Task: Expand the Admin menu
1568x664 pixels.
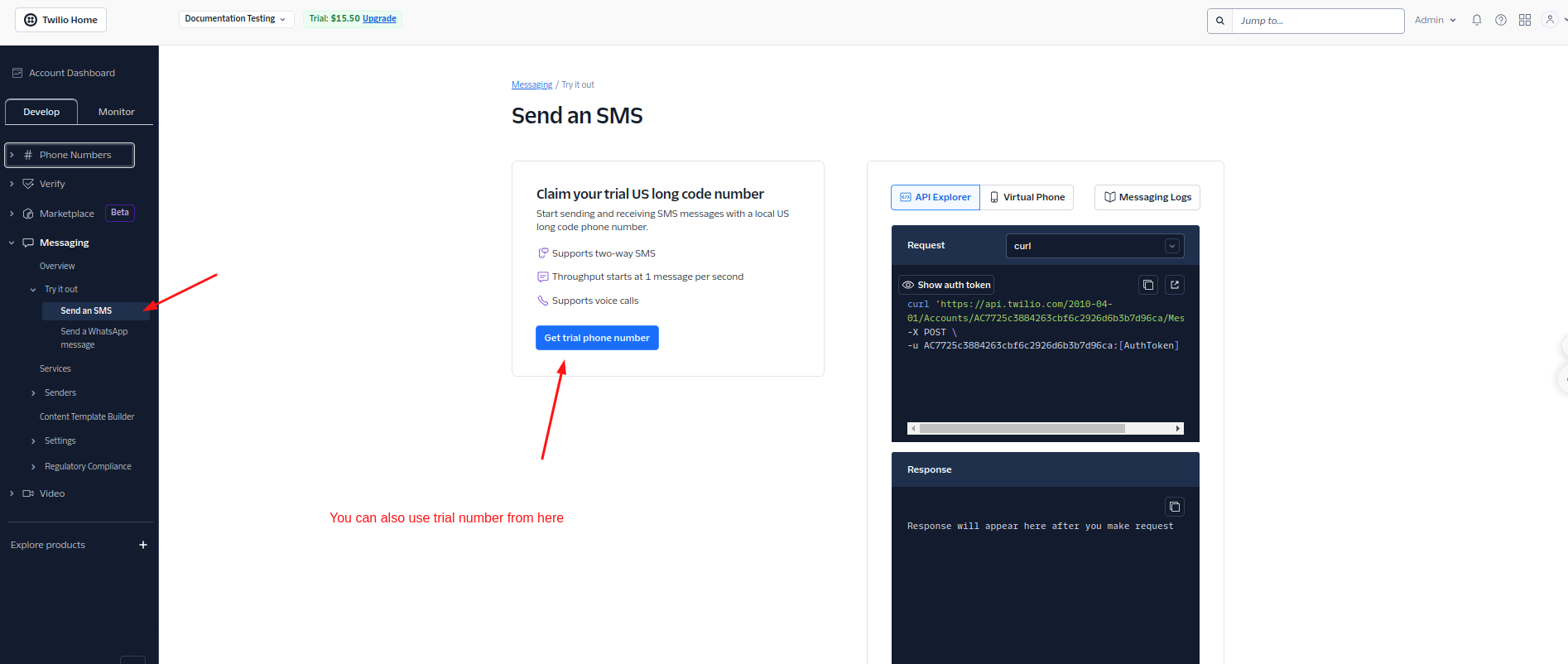Action: point(1435,20)
